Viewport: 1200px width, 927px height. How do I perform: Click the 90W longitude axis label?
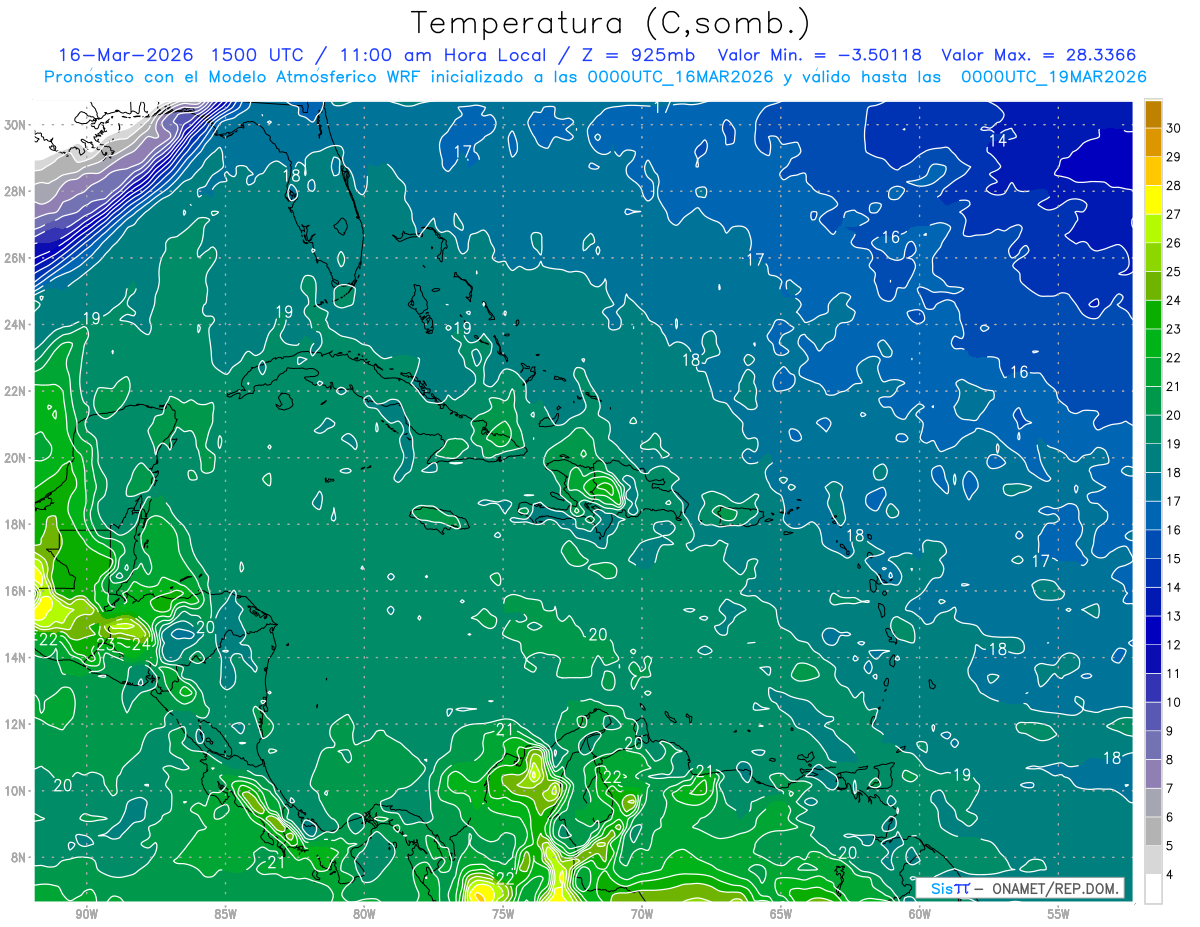[86, 914]
